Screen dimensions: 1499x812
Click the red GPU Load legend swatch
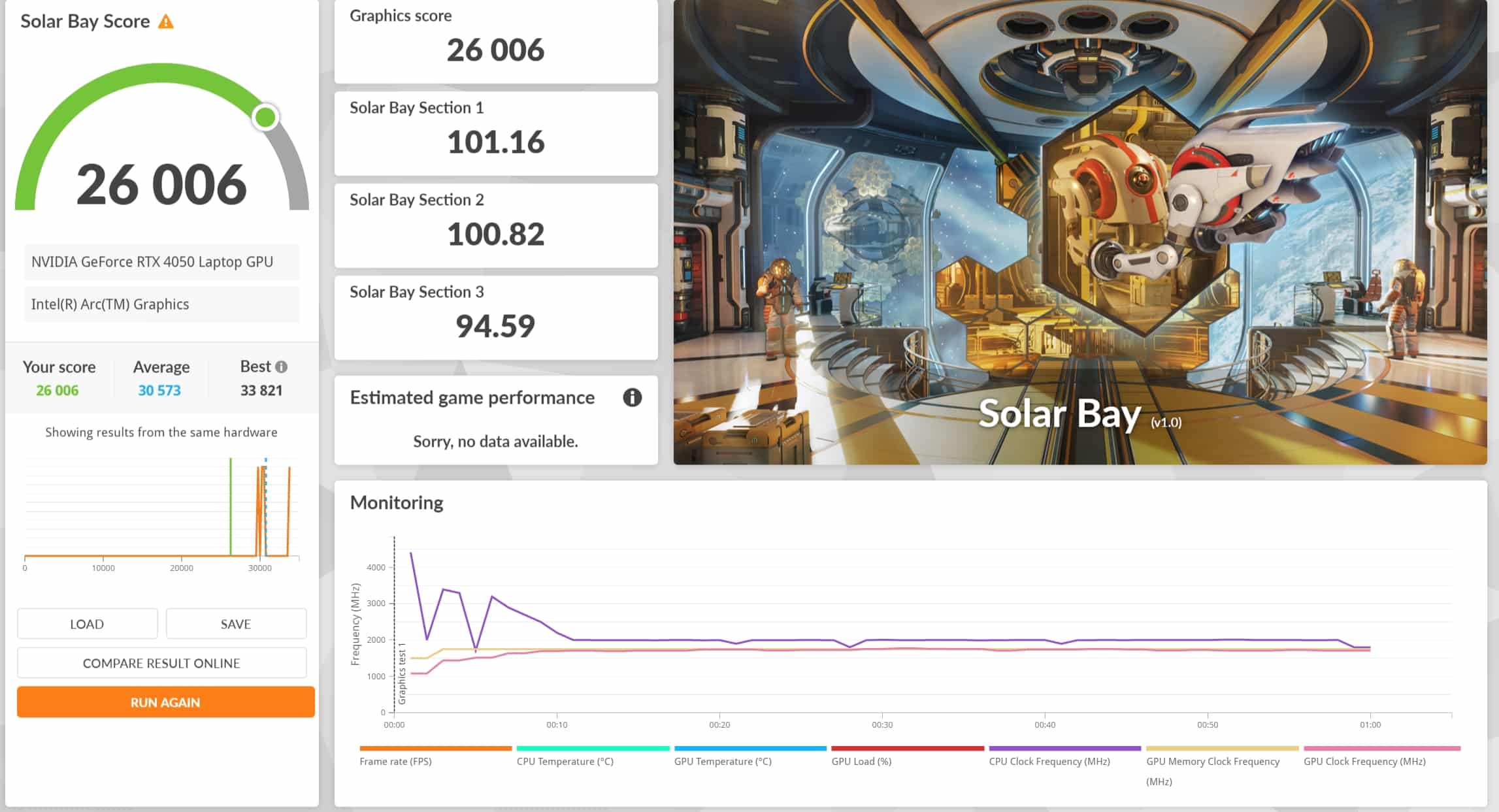pos(907,749)
